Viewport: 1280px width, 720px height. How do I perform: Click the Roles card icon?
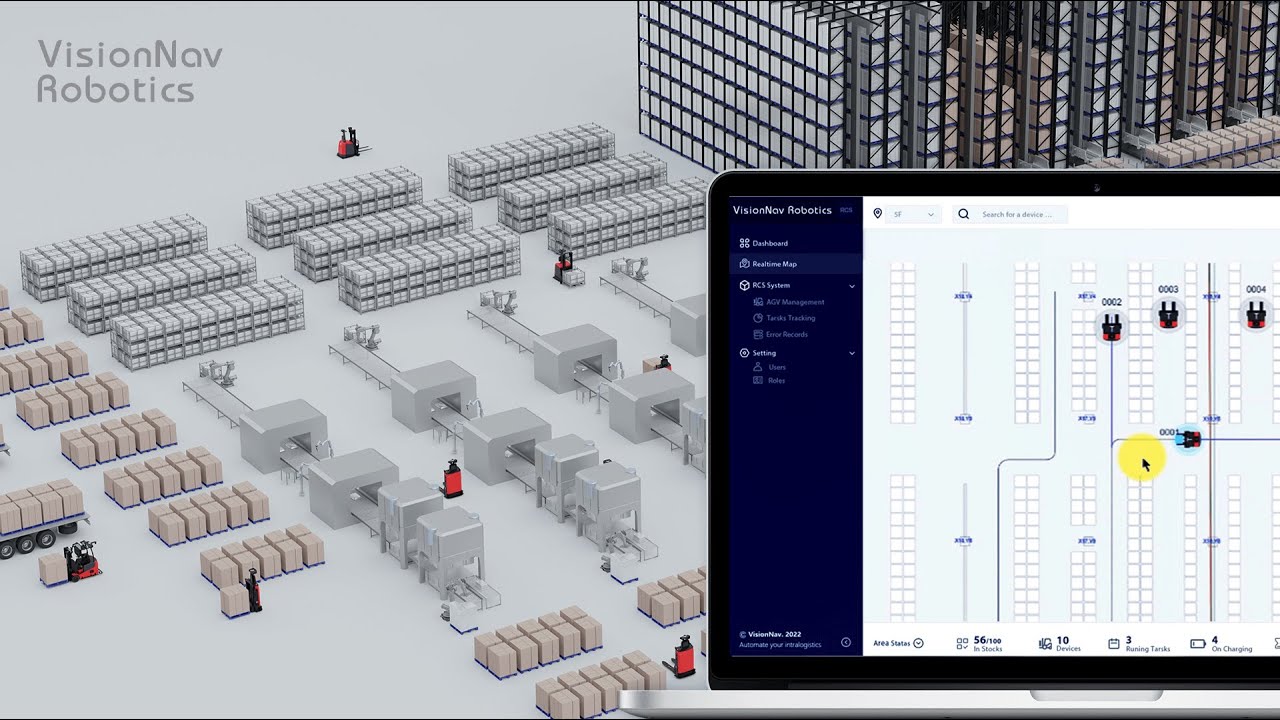757,380
